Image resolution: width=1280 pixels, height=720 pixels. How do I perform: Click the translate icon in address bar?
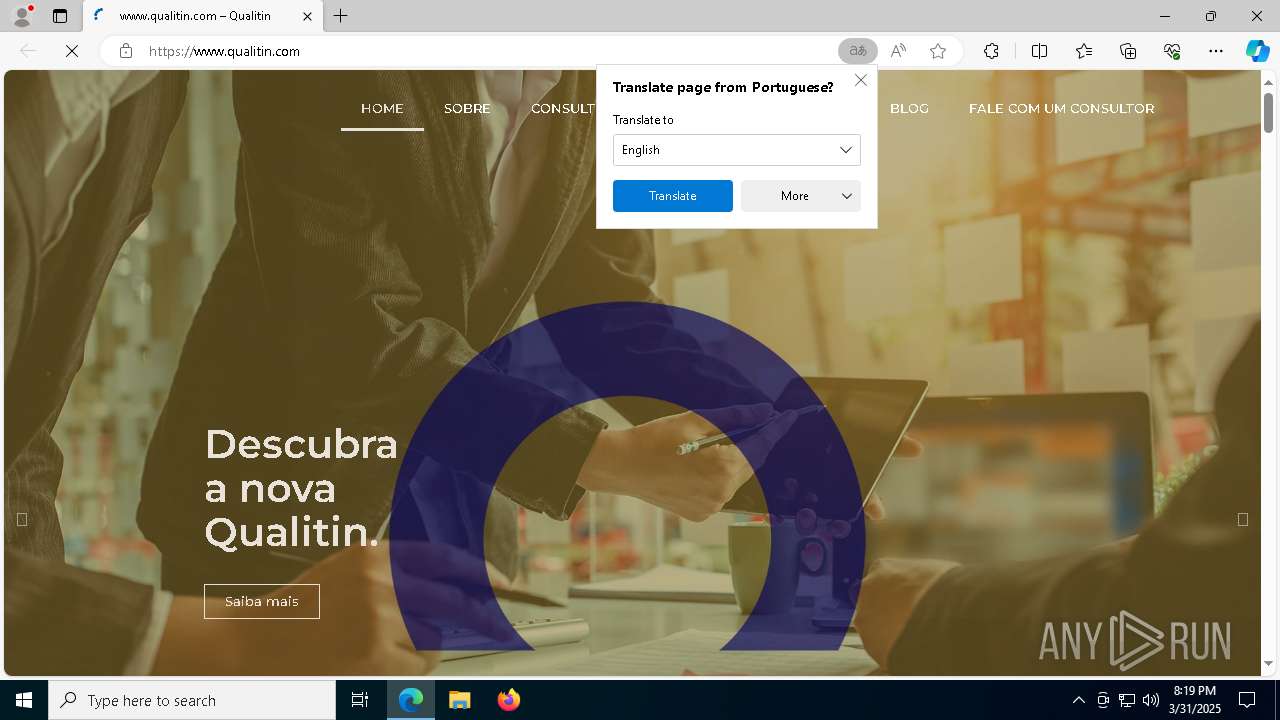[x=857, y=51]
